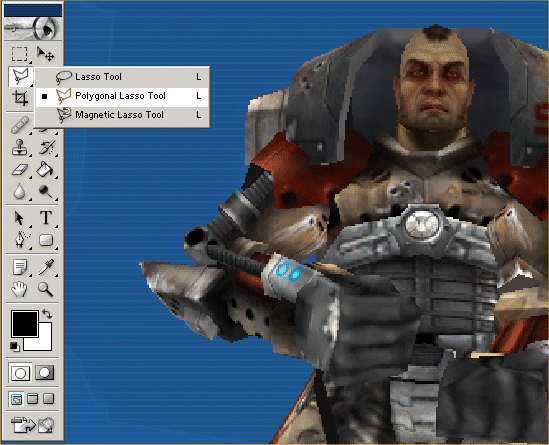Select the Clone Stamp tool

pyautogui.click(x=20, y=147)
